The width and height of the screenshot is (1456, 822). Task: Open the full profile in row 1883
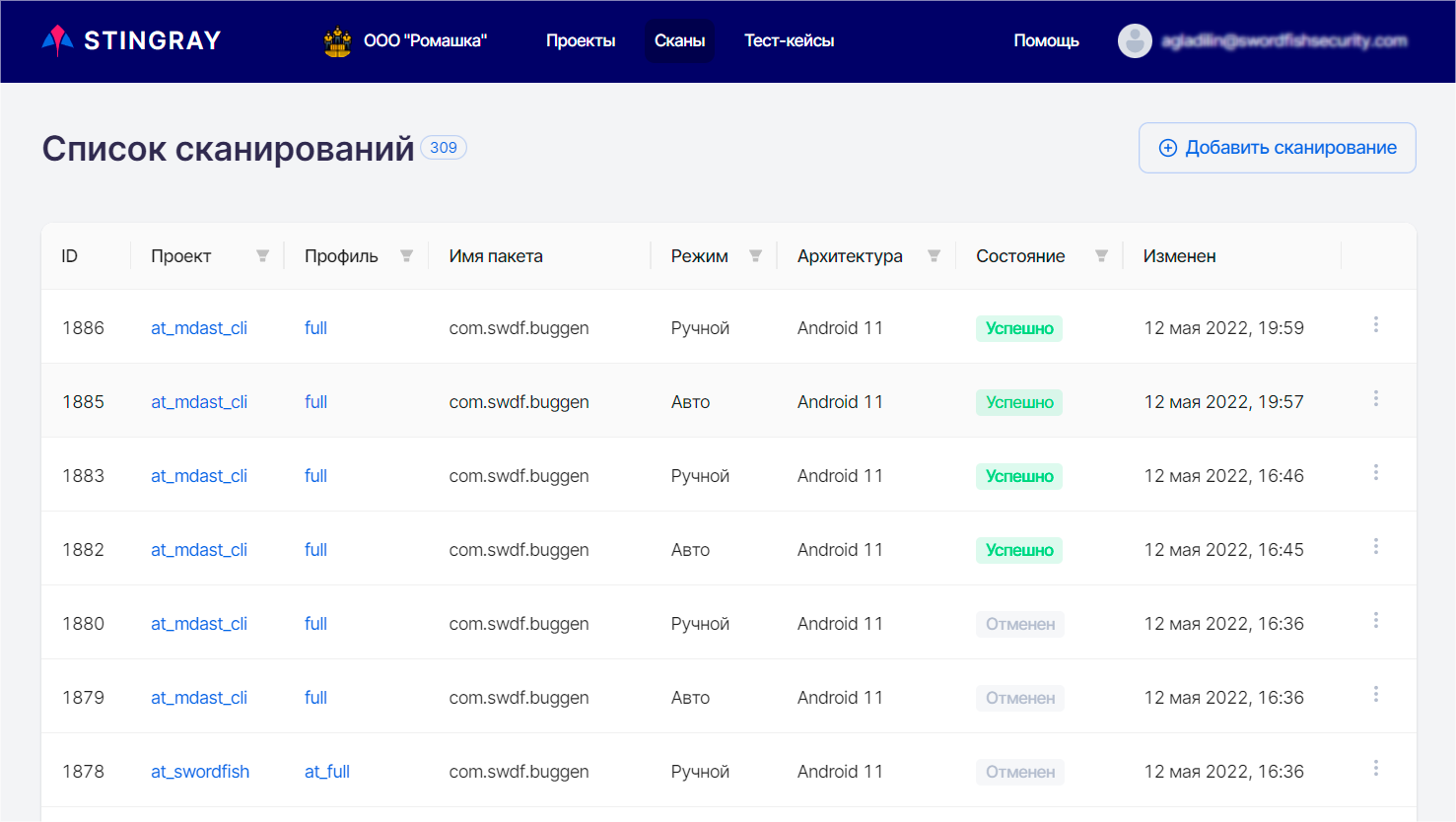coord(315,476)
